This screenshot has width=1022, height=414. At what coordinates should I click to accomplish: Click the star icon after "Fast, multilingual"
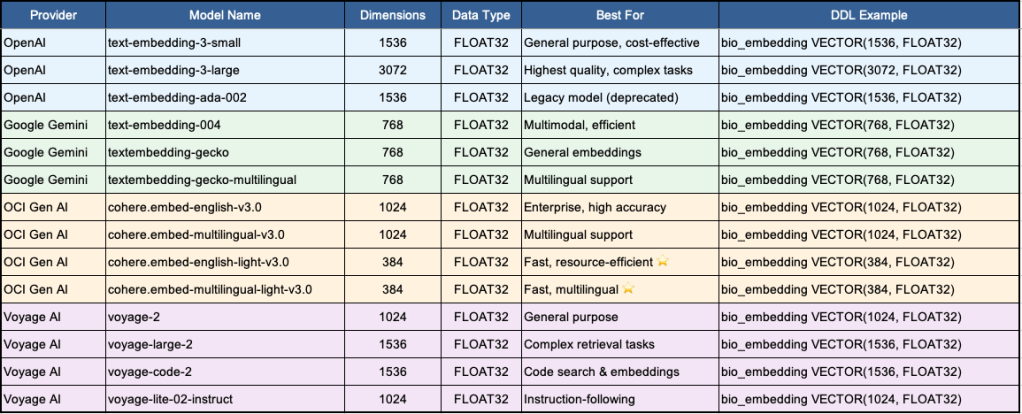coord(628,289)
